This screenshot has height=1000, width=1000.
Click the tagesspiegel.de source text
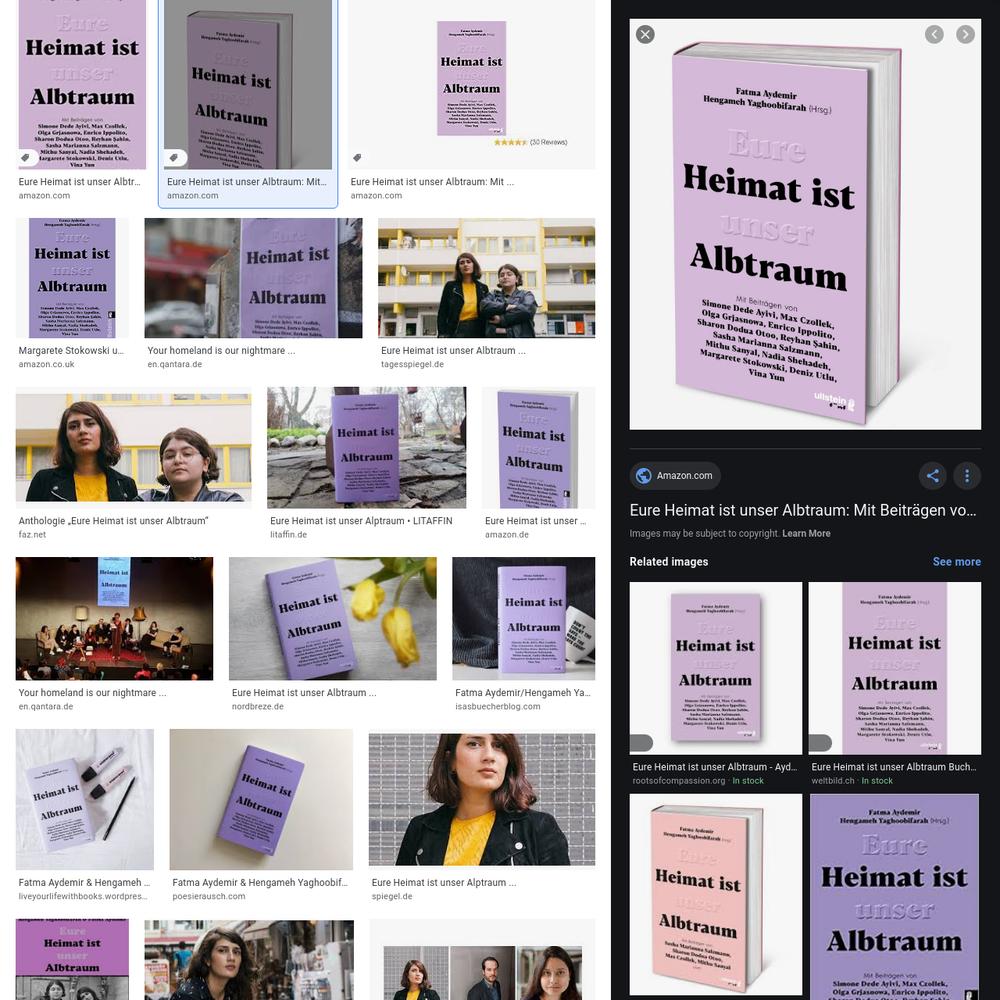[413, 364]
